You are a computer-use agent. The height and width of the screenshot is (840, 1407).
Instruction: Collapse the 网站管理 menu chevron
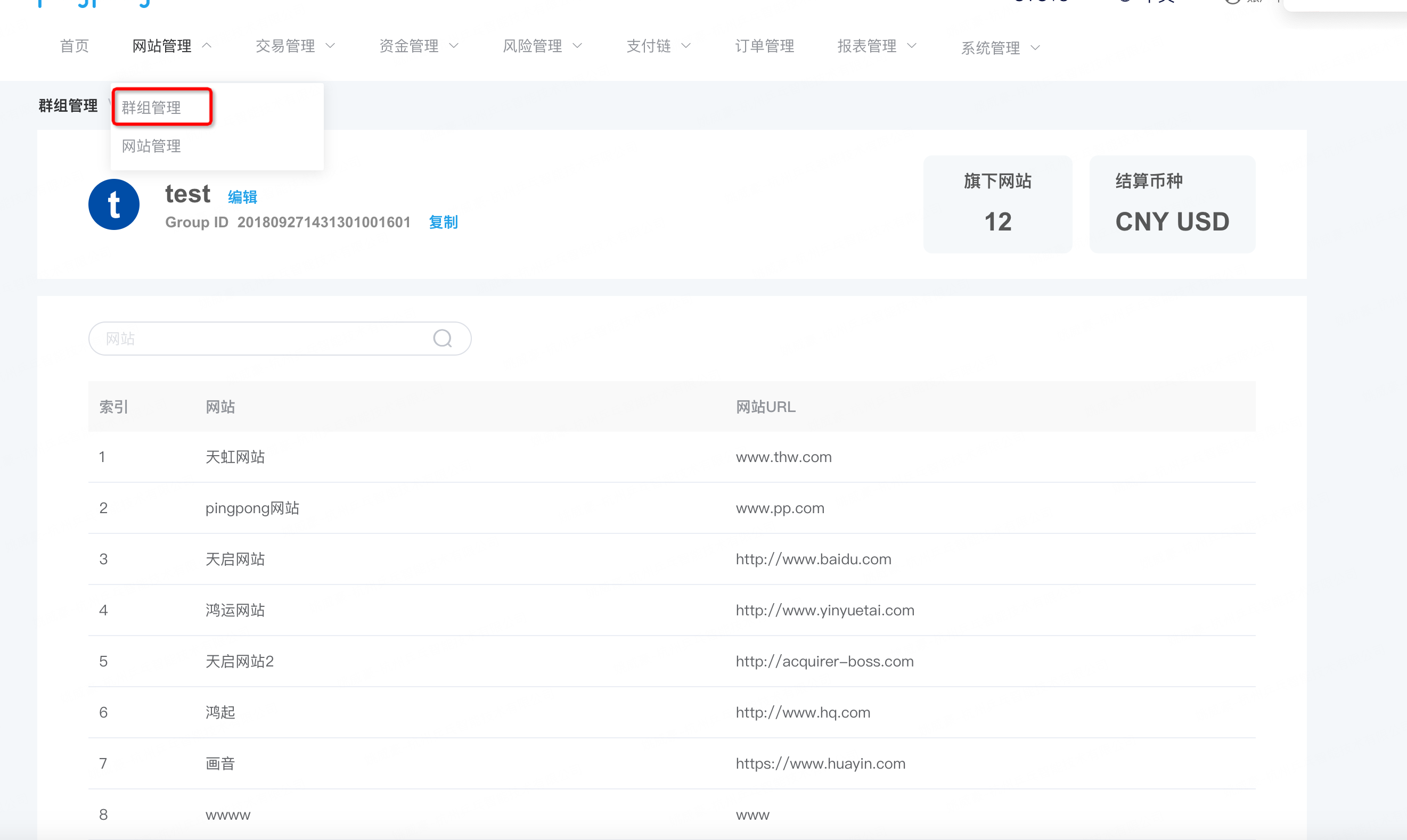pos(207,46)
